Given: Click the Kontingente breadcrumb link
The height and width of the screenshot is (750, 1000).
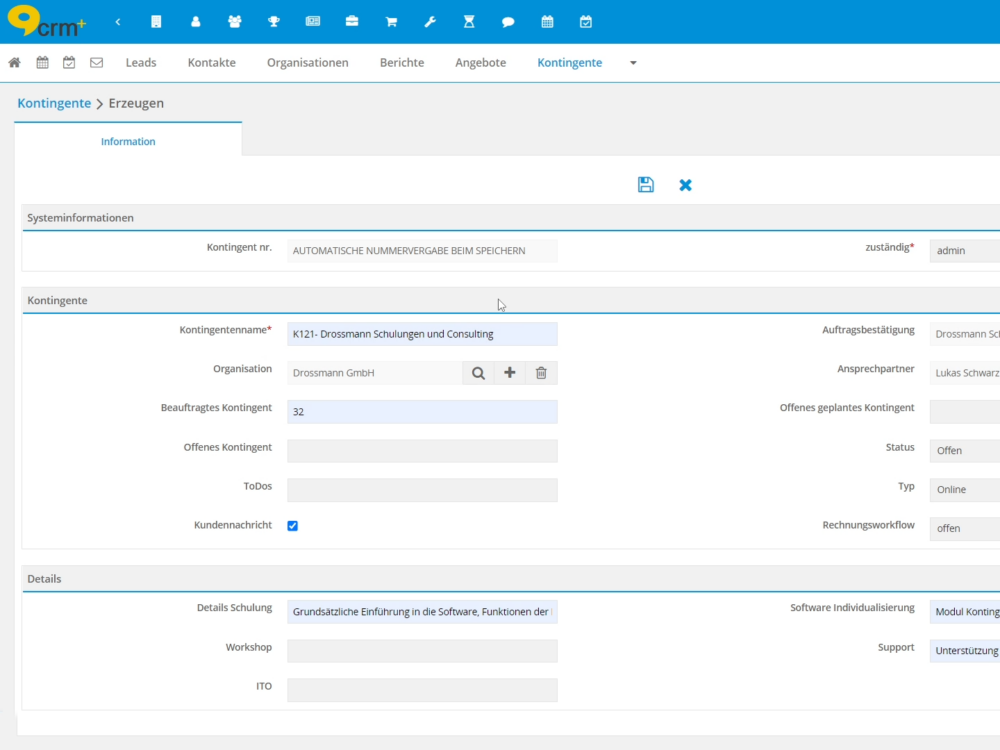Looking at the screenshot, I should tap(54, 103).
